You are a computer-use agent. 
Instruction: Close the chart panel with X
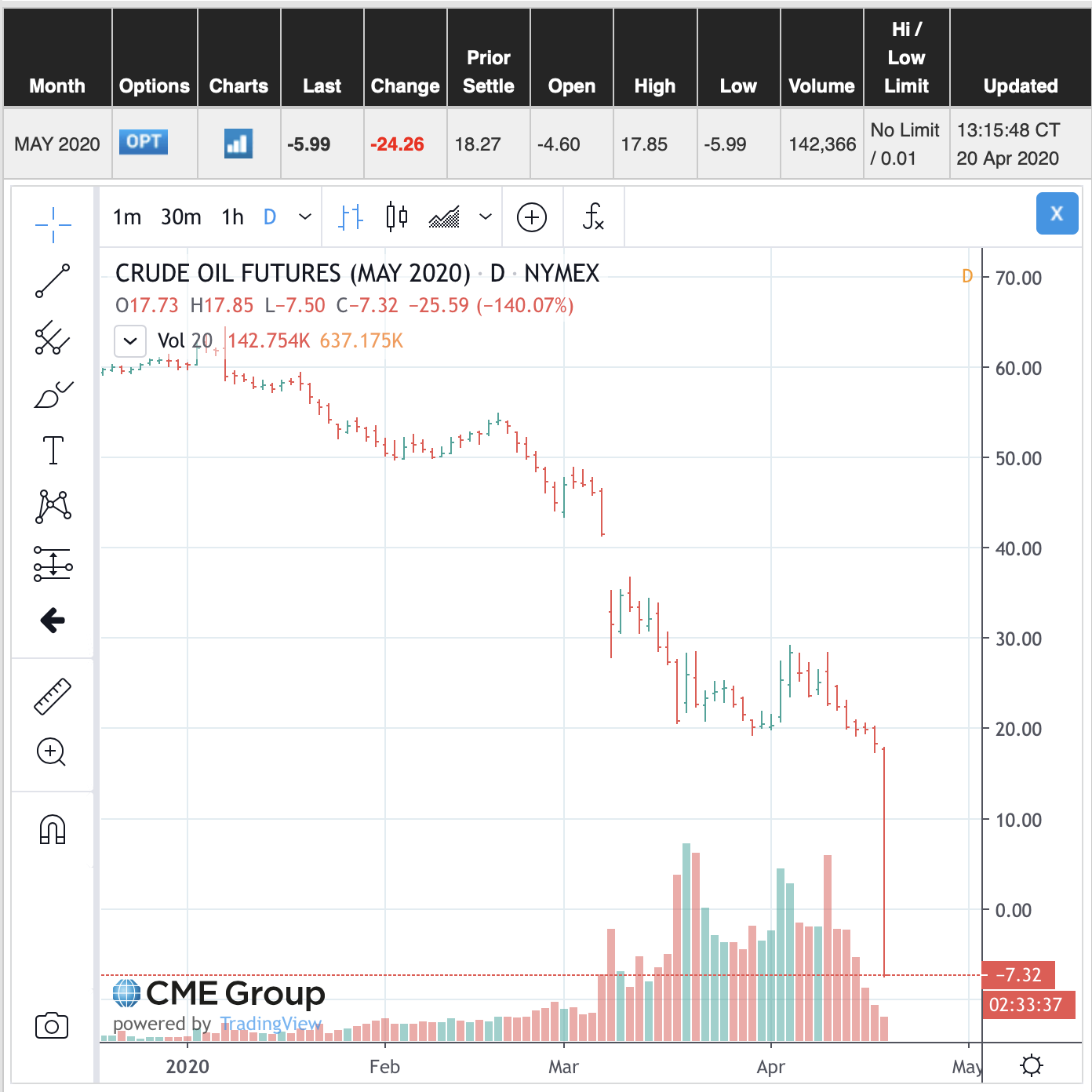pyautogui.click(x=1057, y=213)
